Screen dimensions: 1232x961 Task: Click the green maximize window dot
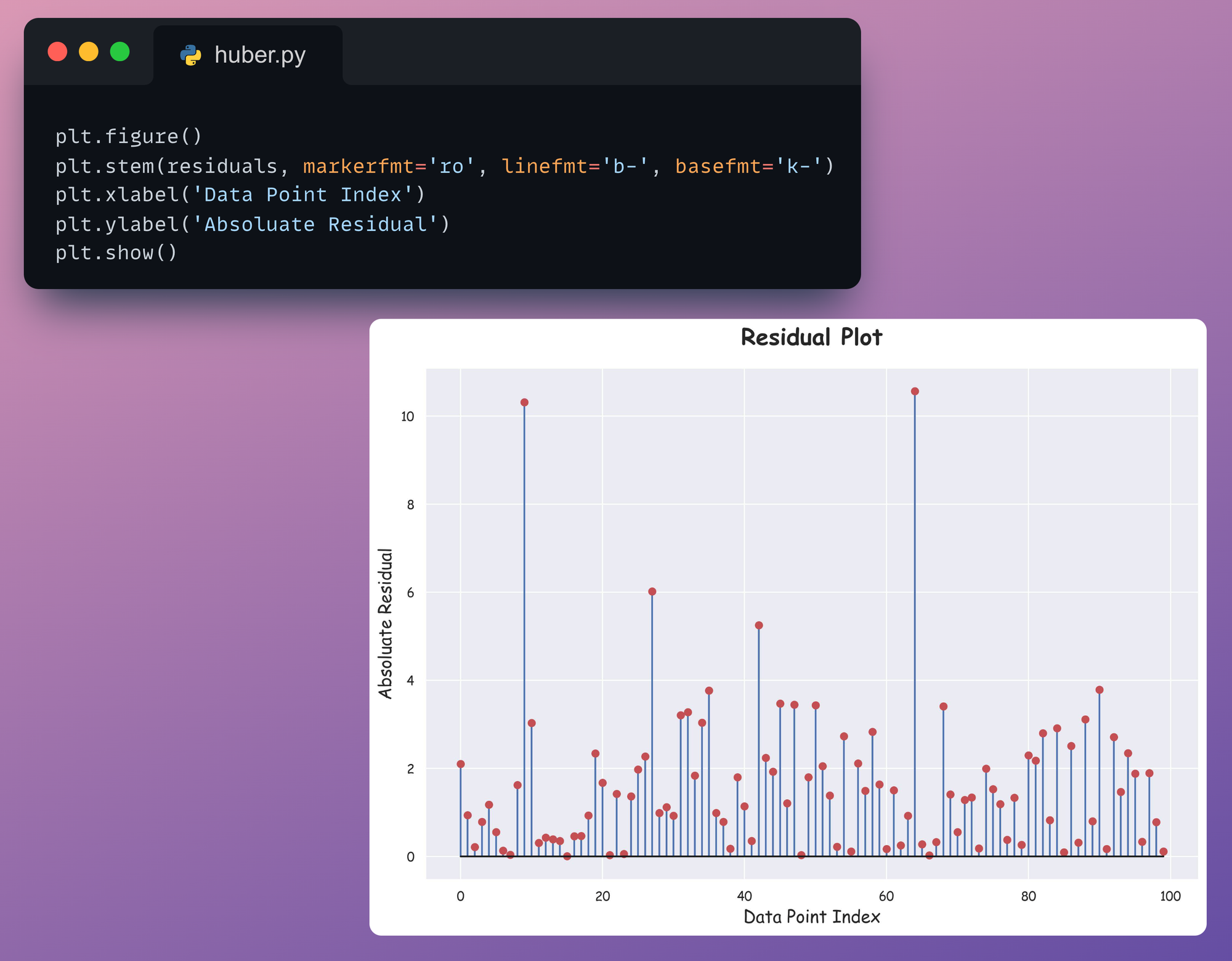pos(120,52)
